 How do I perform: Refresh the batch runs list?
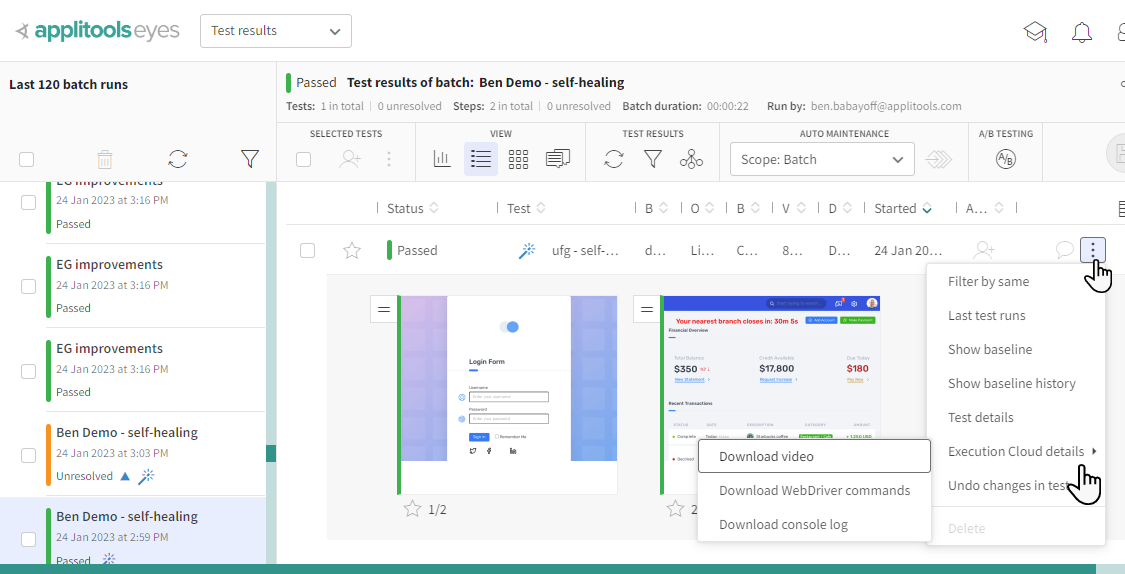coord(177,158)
